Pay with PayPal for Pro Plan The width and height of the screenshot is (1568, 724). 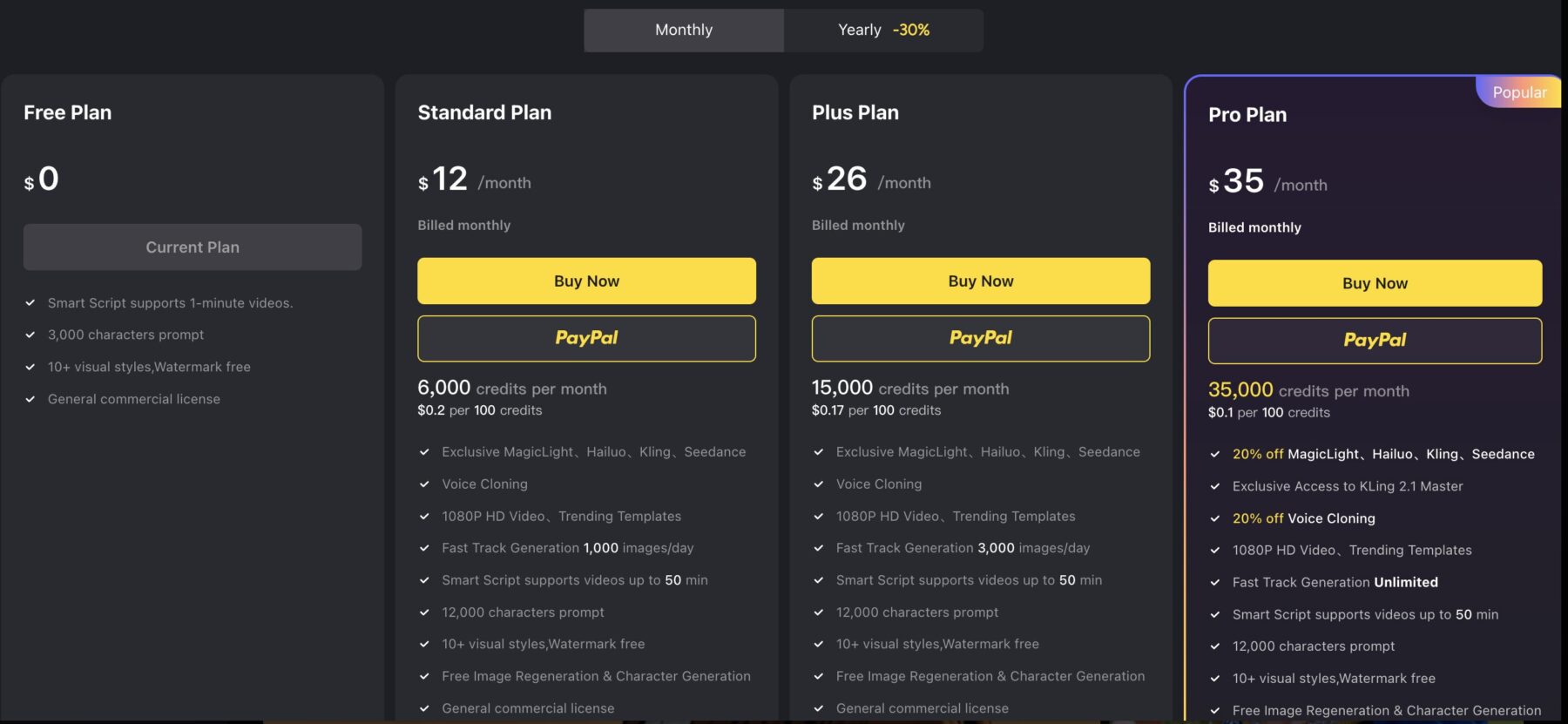[1375, 341]
